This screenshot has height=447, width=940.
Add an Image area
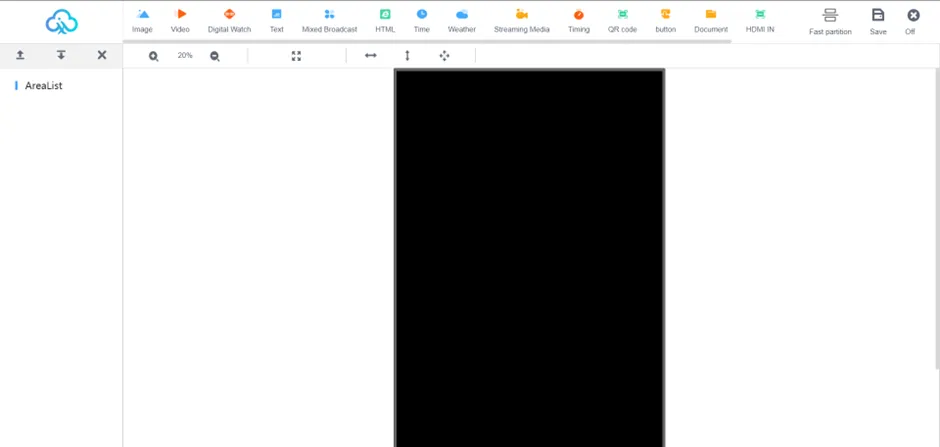pyautogui.click(x=142, y=21)
